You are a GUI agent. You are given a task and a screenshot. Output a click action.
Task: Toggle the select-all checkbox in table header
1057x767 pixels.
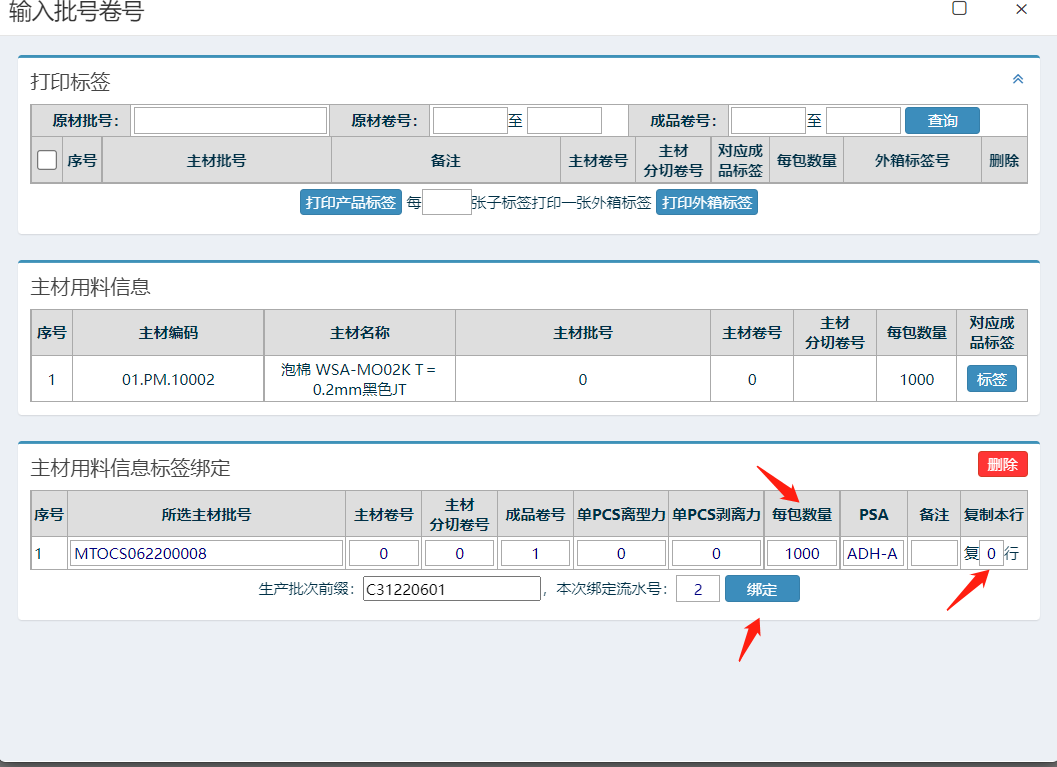(47, 160)
